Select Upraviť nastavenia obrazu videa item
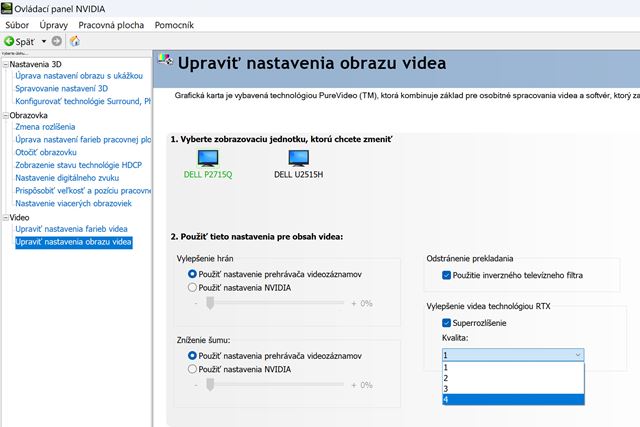Image resolution: width=640 pixels, height=427 pixels. (x=73, y=242)
